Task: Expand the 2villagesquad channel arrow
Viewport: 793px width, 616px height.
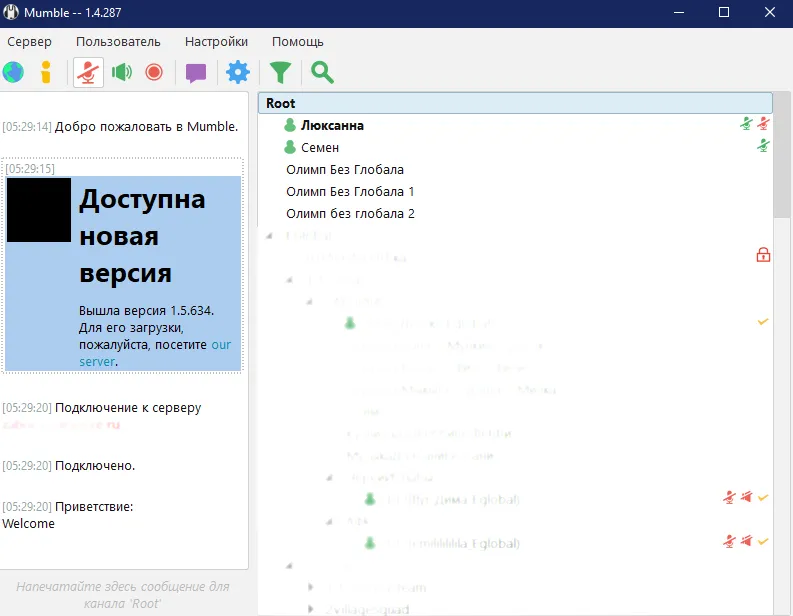Action: [x=311, y=609]
